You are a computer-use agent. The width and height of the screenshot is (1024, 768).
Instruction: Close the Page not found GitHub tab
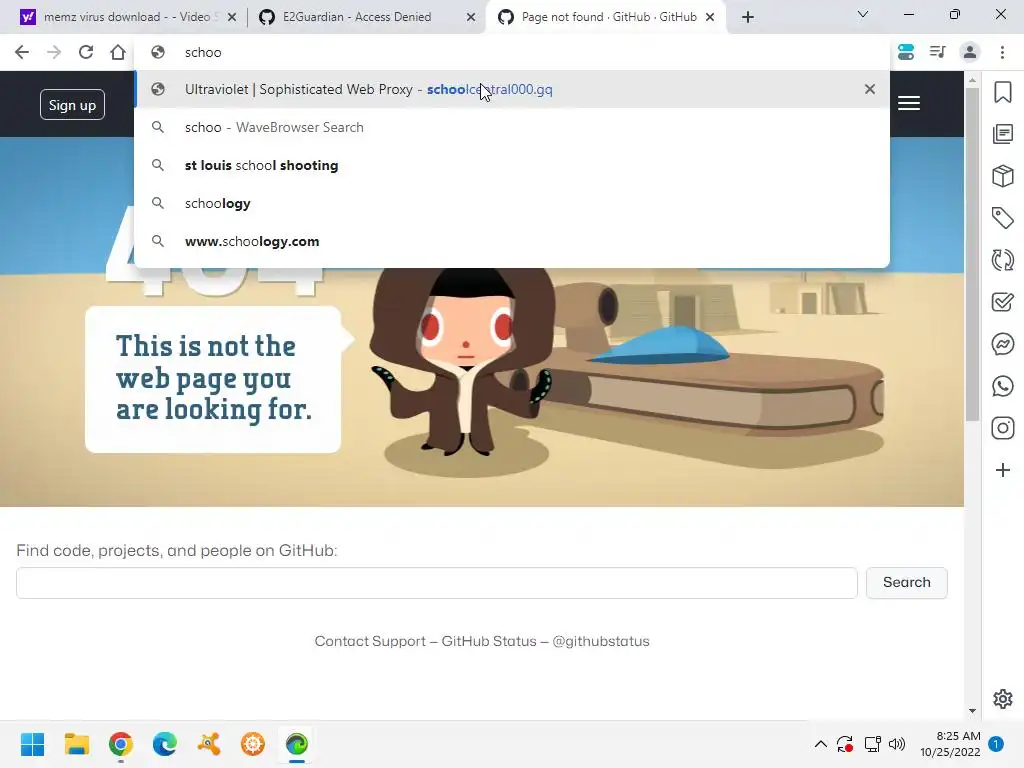(710, 18)
